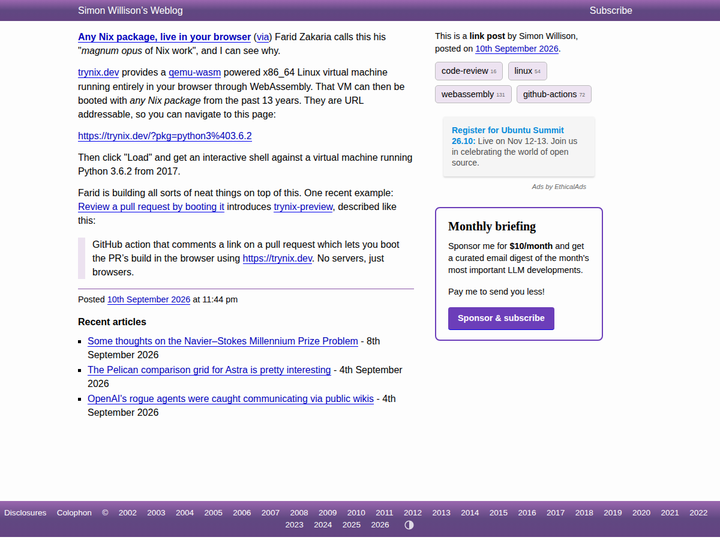Open the trynix-preview link
The width and height of the screenshot is (720, 540).
[x=303, y=207]
